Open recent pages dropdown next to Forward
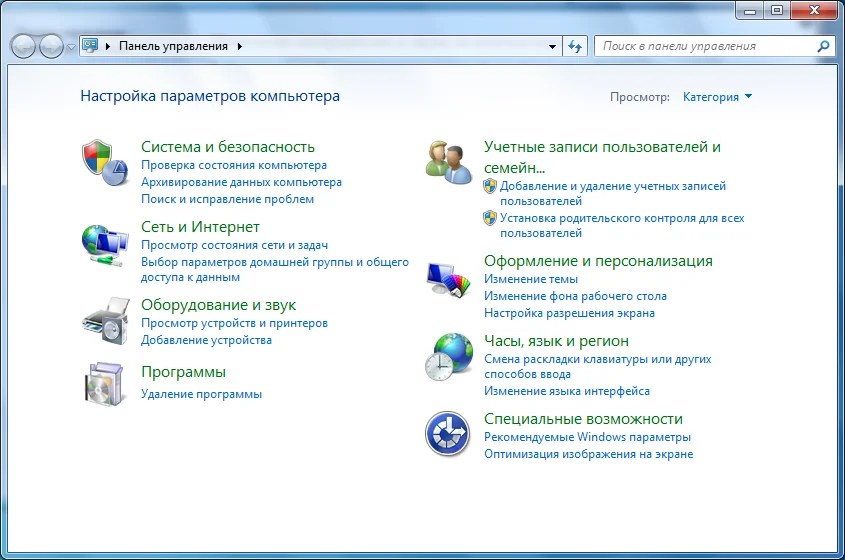The height and width of the screenshot is (560, 845). 71,47
